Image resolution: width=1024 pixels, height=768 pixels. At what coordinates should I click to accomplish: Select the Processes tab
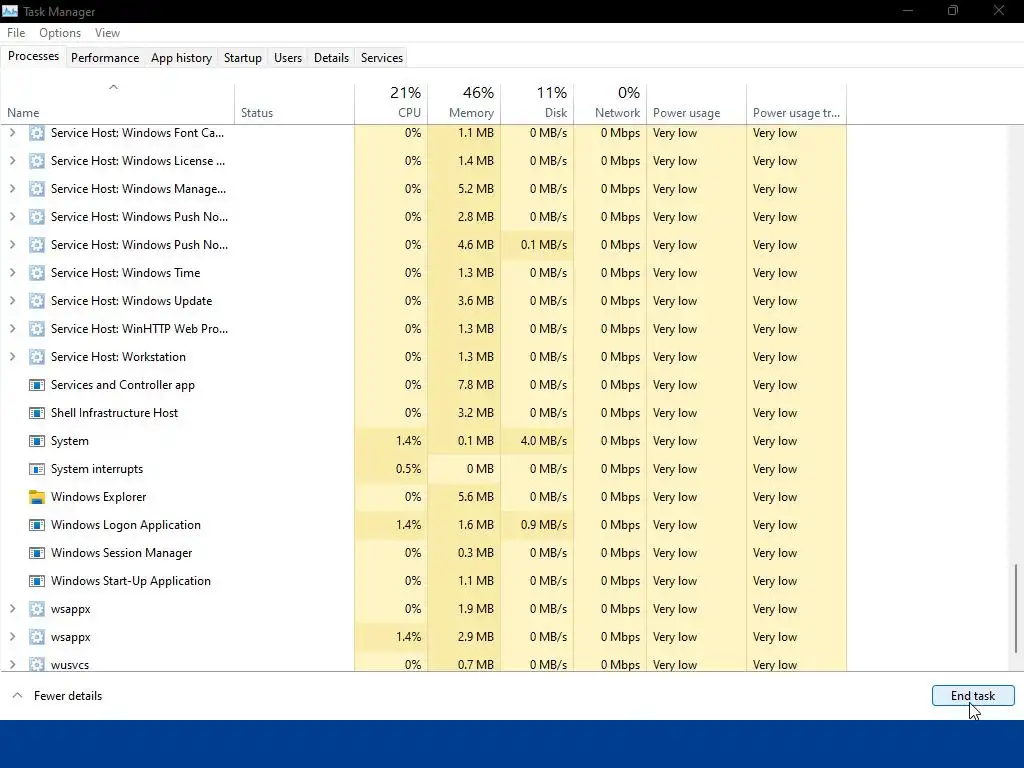[33, 56]
